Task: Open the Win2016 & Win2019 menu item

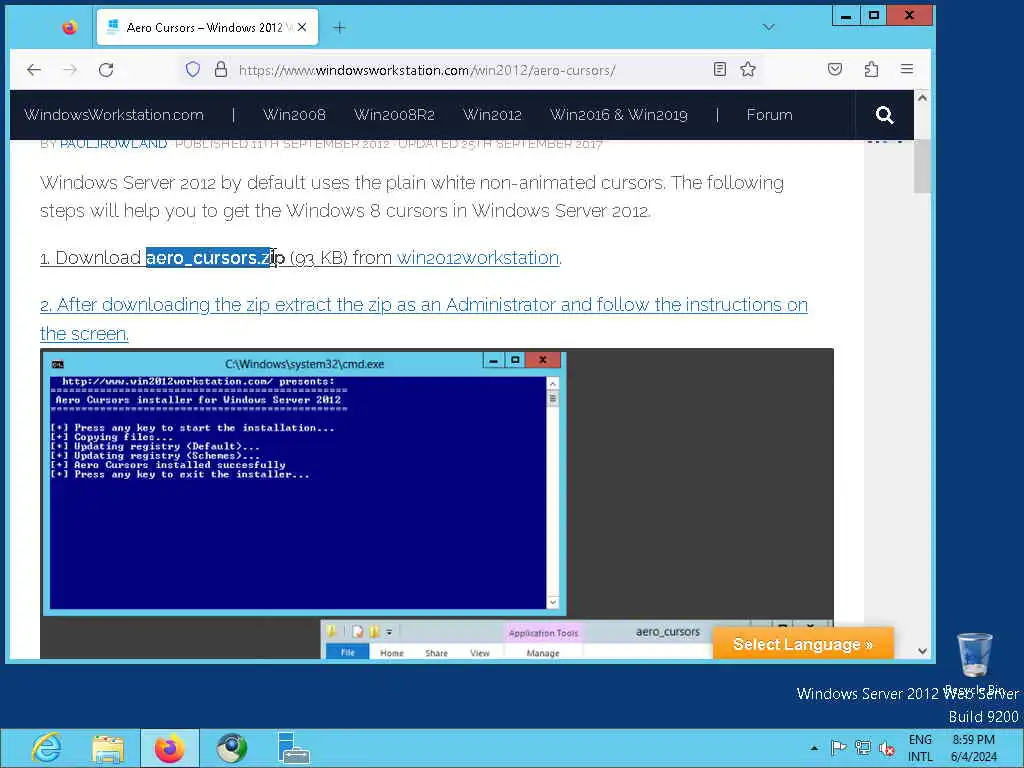Action: (x=618, y=115)
